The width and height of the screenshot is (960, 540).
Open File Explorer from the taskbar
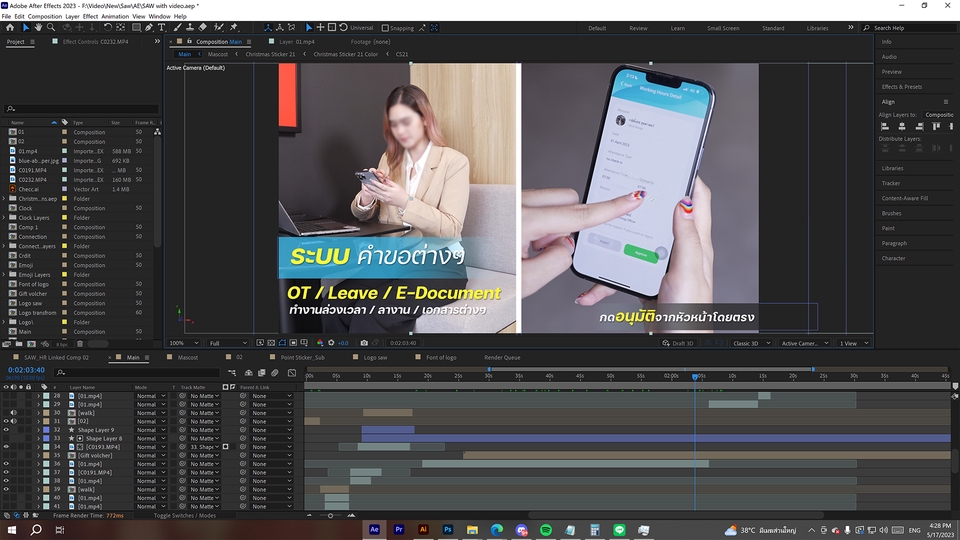472,530
